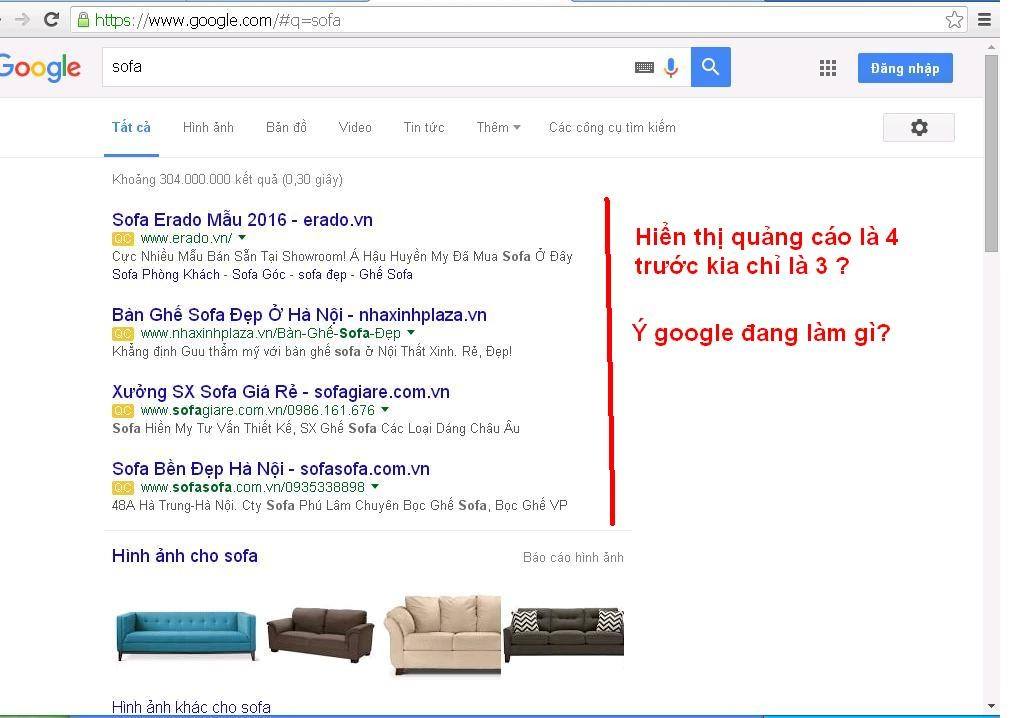Expand dropdown arrow next to www.erado.vn
This screenshot has width=1024, height=718.
(242, 238)
